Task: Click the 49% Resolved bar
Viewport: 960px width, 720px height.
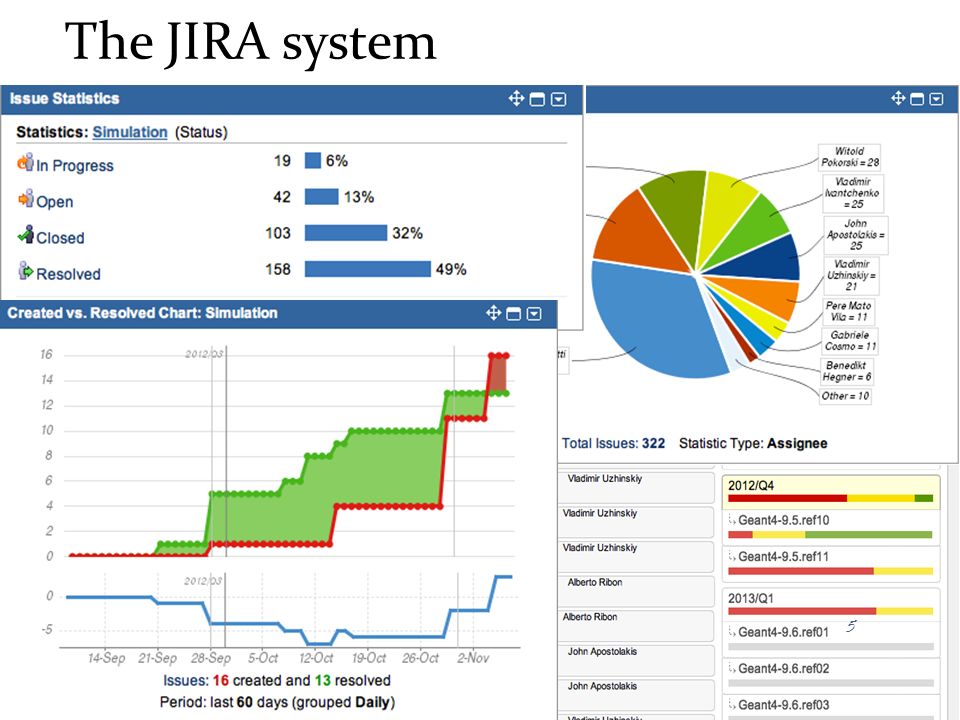Action: pyautogui.click(x=368, y=269)
